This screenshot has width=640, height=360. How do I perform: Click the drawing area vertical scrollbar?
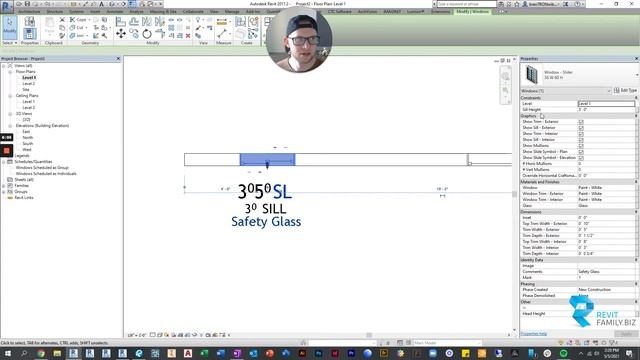[514, 194]
